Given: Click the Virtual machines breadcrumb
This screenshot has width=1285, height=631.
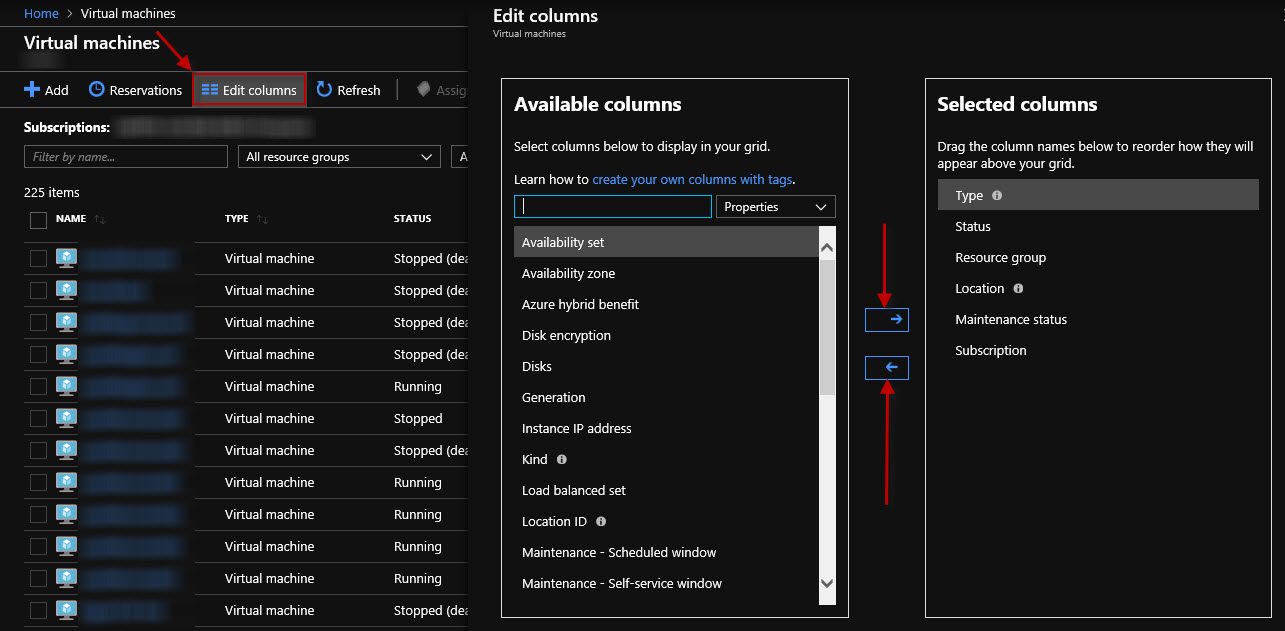Looking at the screenshot, I should pos(128,14).
